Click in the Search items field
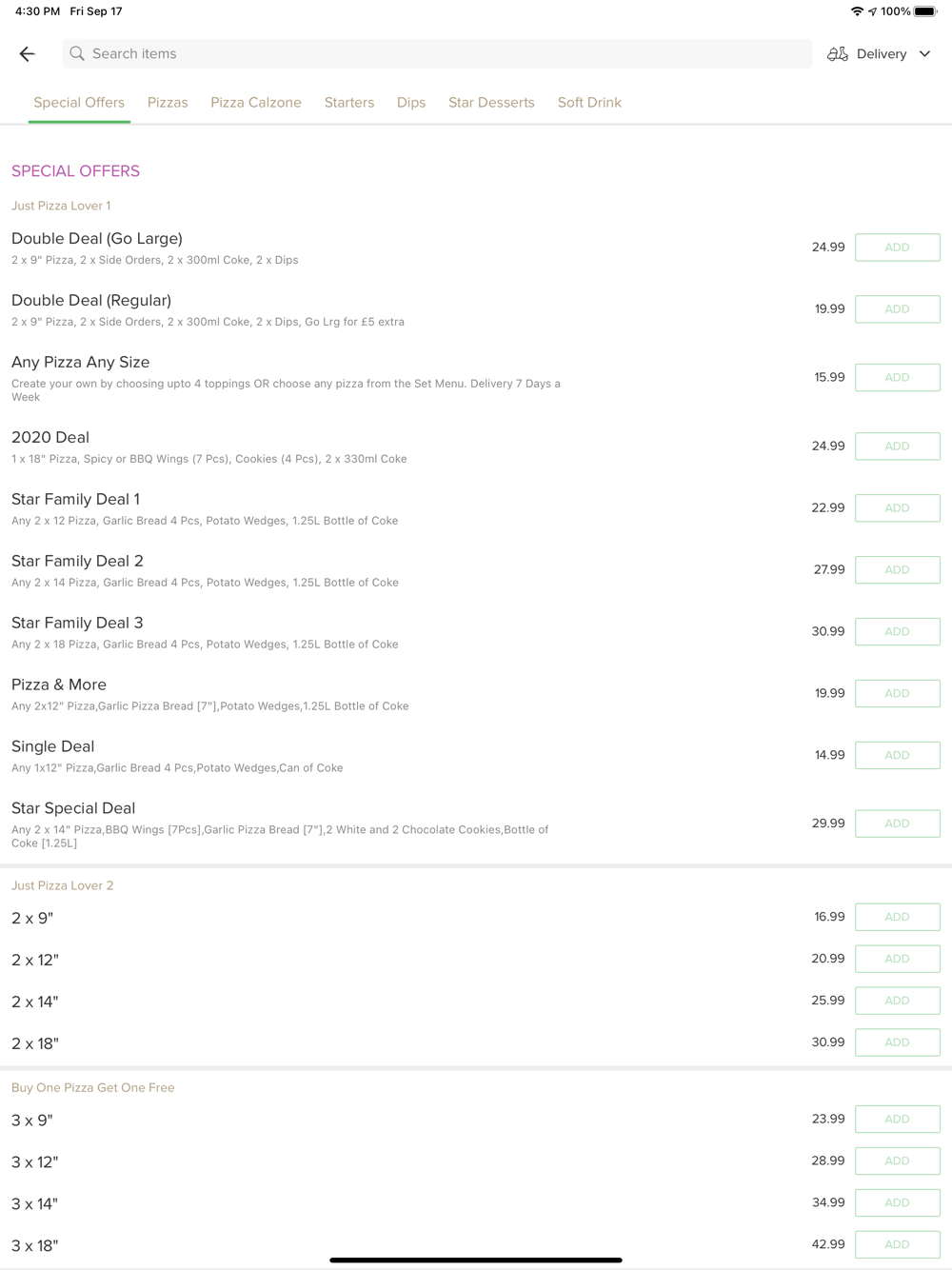The height and width of the screenshot is (1270, 952). [x=437, y=54]
